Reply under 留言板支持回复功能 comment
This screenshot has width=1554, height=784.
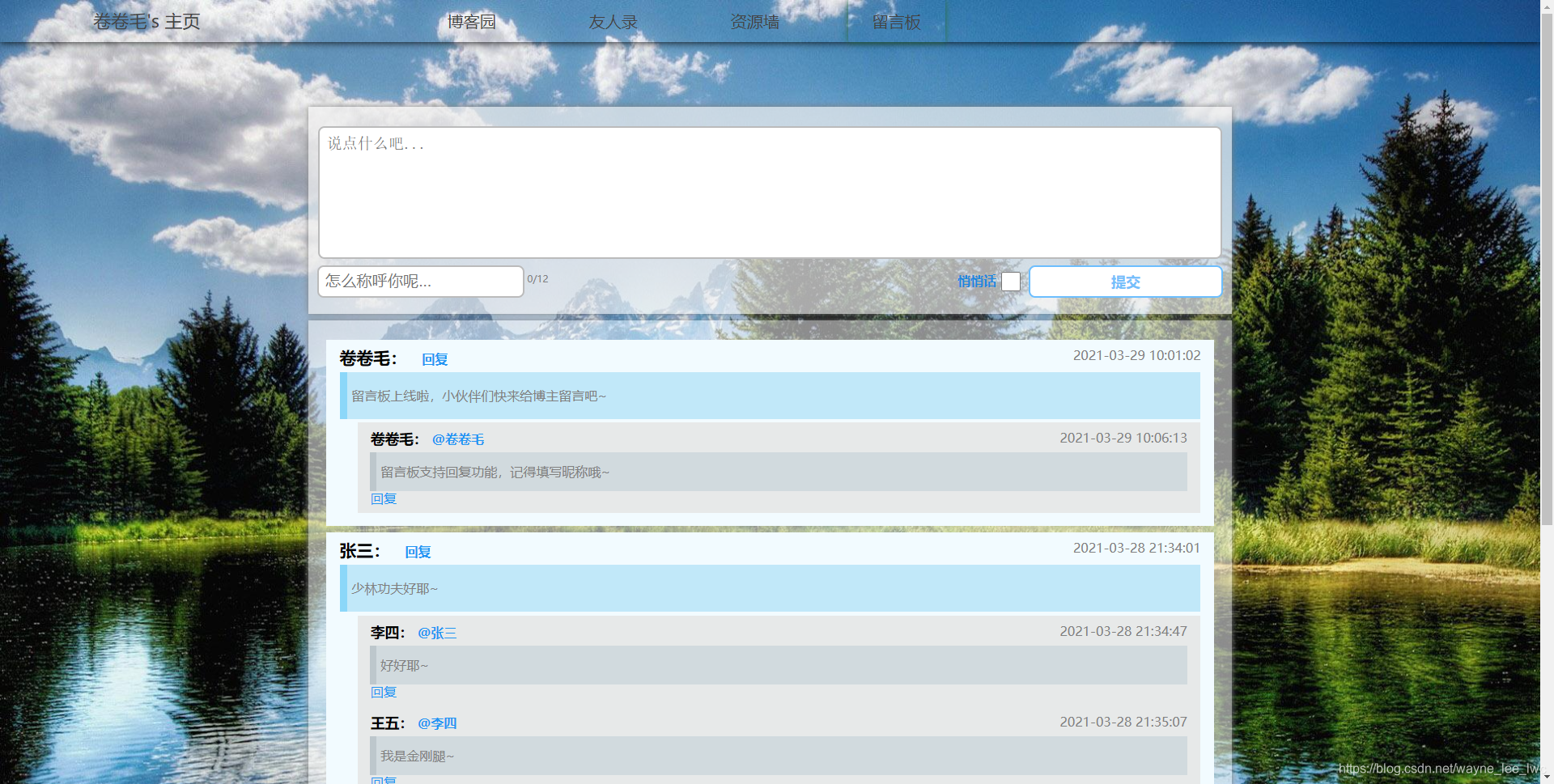[384, 498]
